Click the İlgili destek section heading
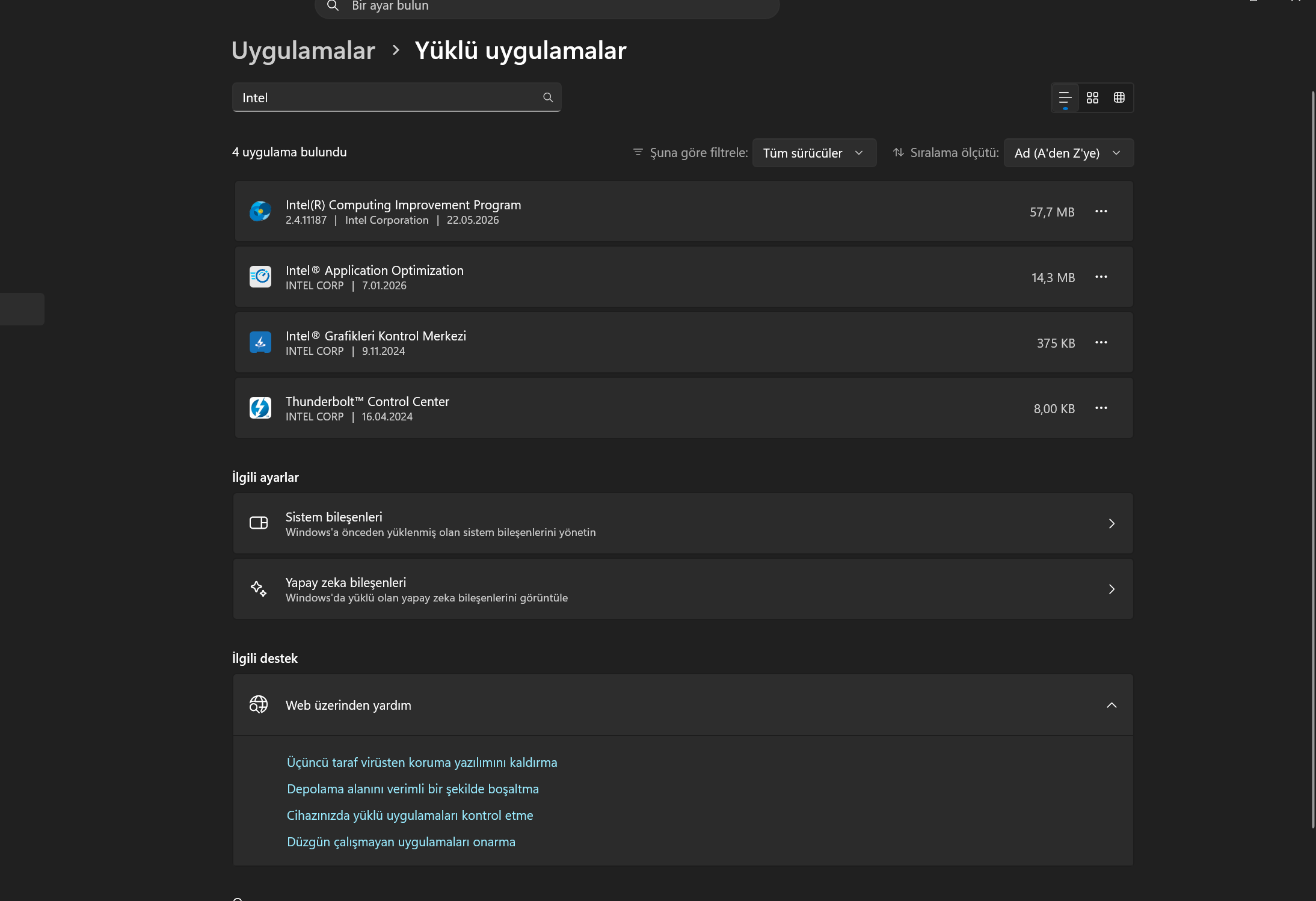 tap(264, 658)
